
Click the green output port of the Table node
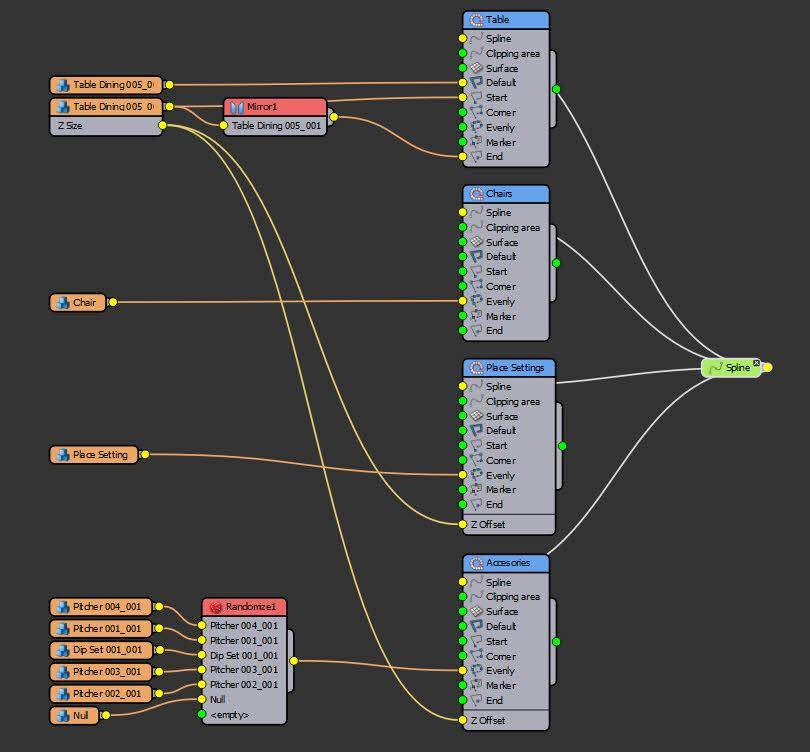[556, 88]
